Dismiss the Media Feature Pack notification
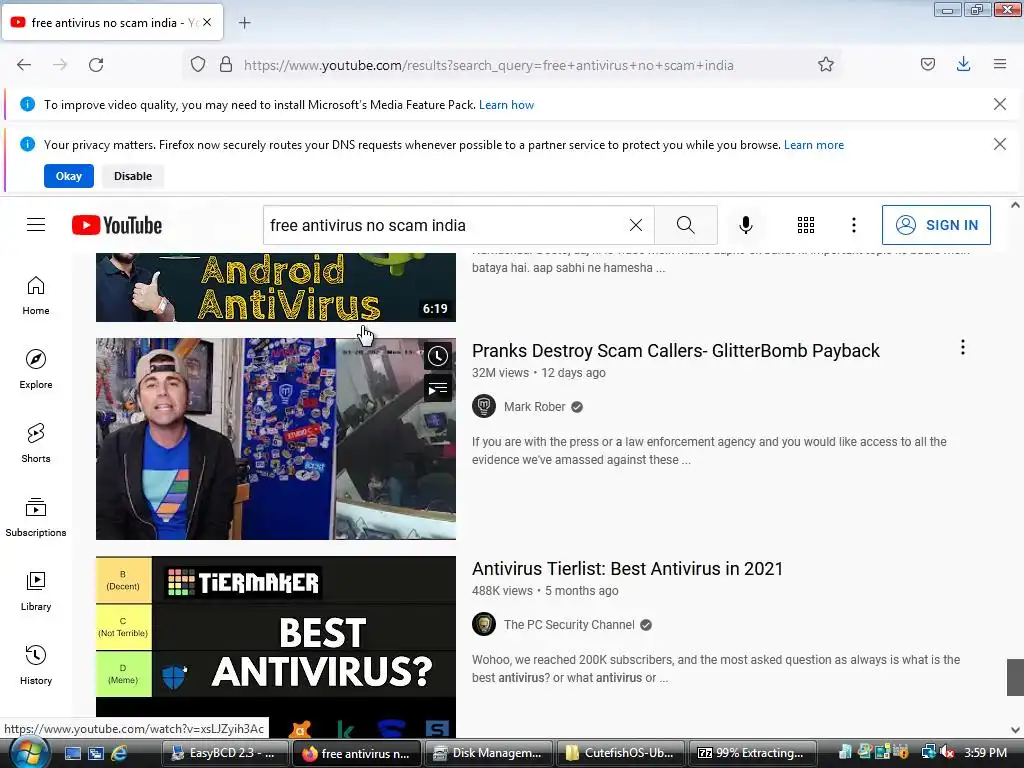The height and width of the screenshot is (768, 1024). (999, 104)
